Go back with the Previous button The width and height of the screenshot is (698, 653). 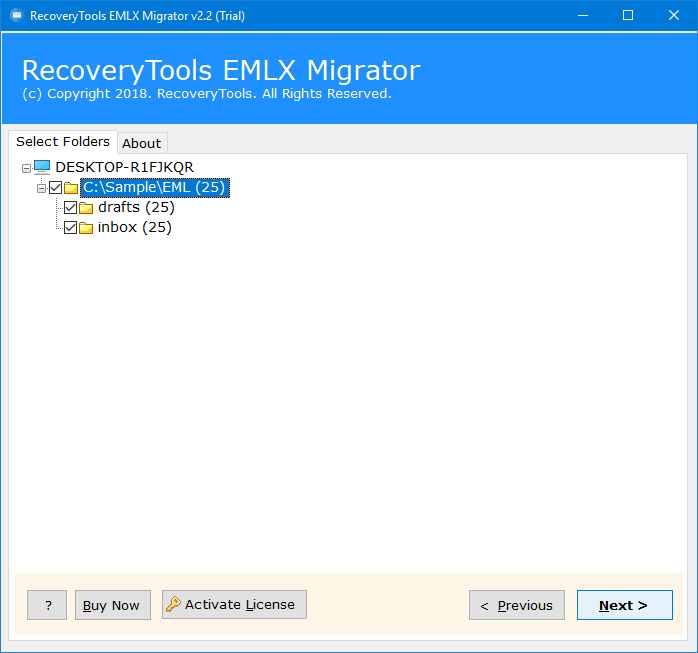pyautogui.click(x=517, y=605)
